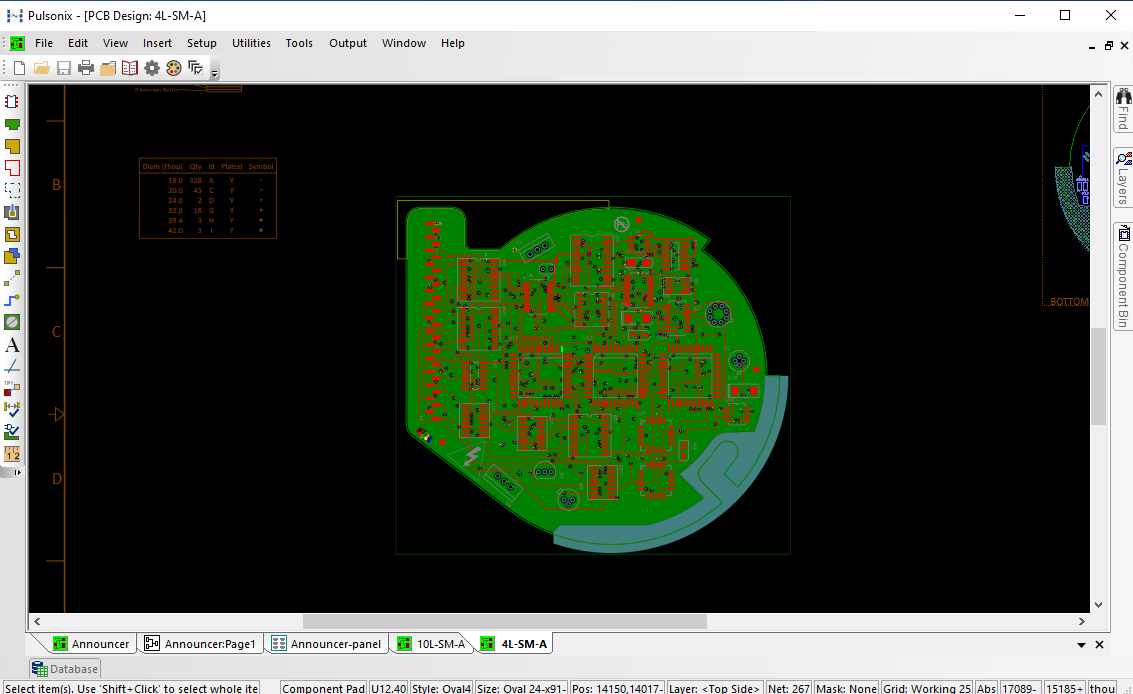The height and width of the screenshot is (694, 1133).
Task: Open the Help menu
Action: click(x=453, y=43)
